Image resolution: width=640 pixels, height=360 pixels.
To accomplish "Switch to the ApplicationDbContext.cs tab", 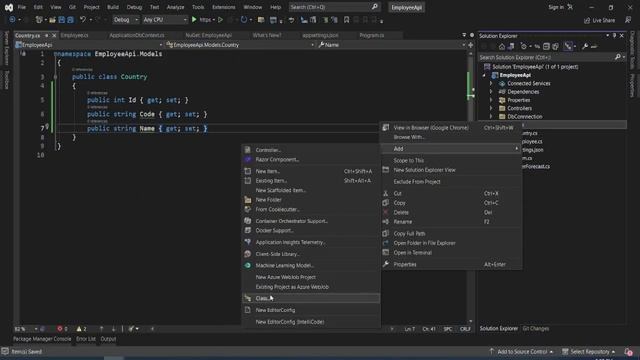I will pyautogui.click(x=137, y=36).
